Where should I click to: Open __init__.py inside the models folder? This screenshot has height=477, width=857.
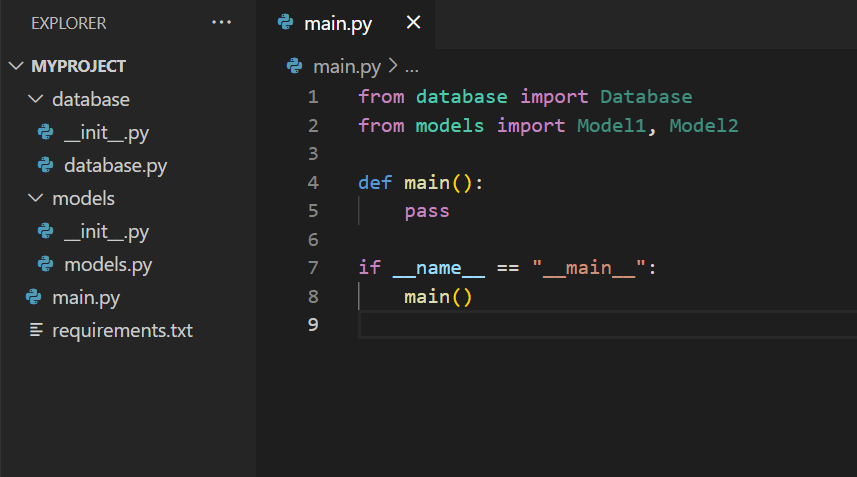(x=106, y=231)
